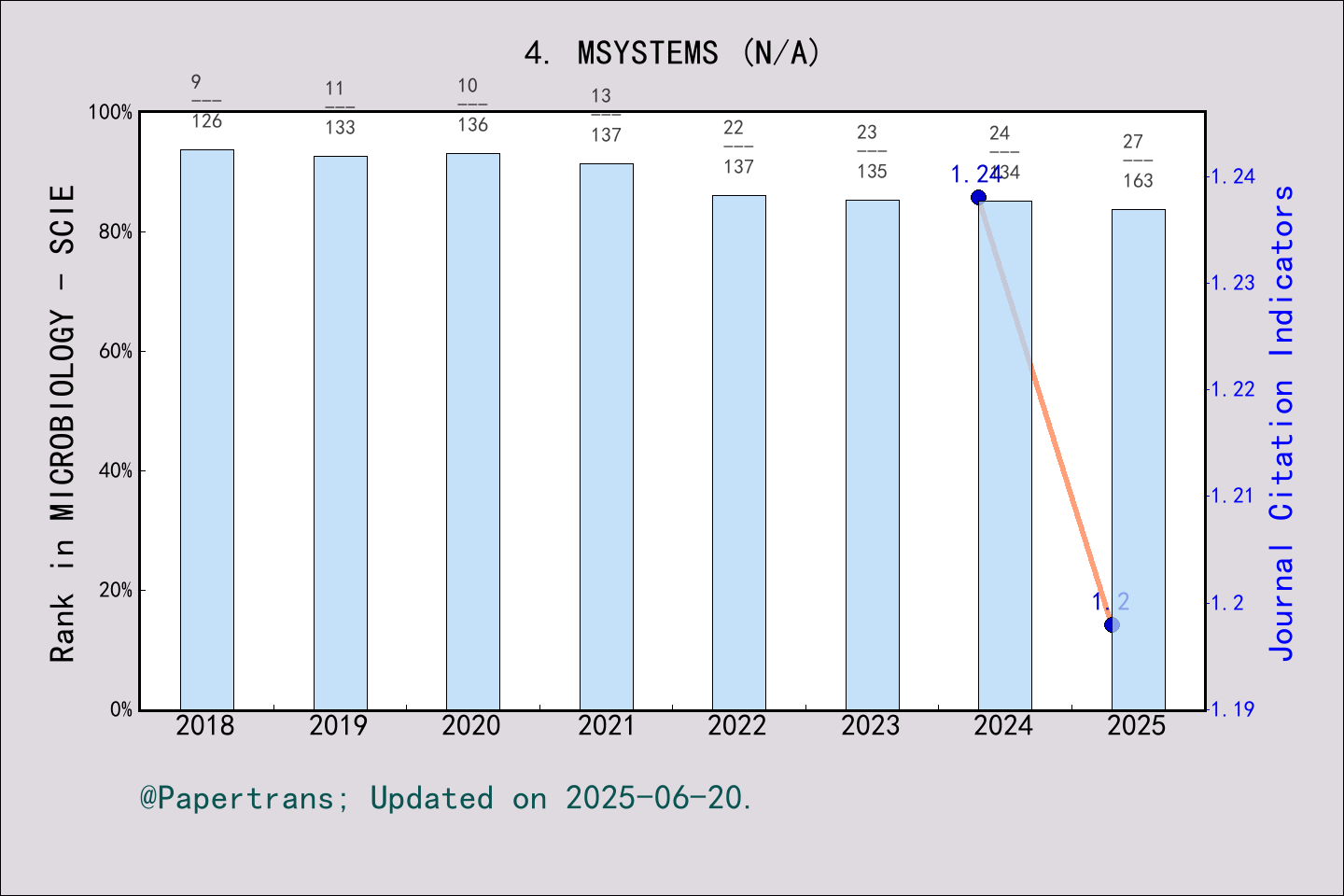Click the blue 1.24 data point marker

(x=978, y=195)
